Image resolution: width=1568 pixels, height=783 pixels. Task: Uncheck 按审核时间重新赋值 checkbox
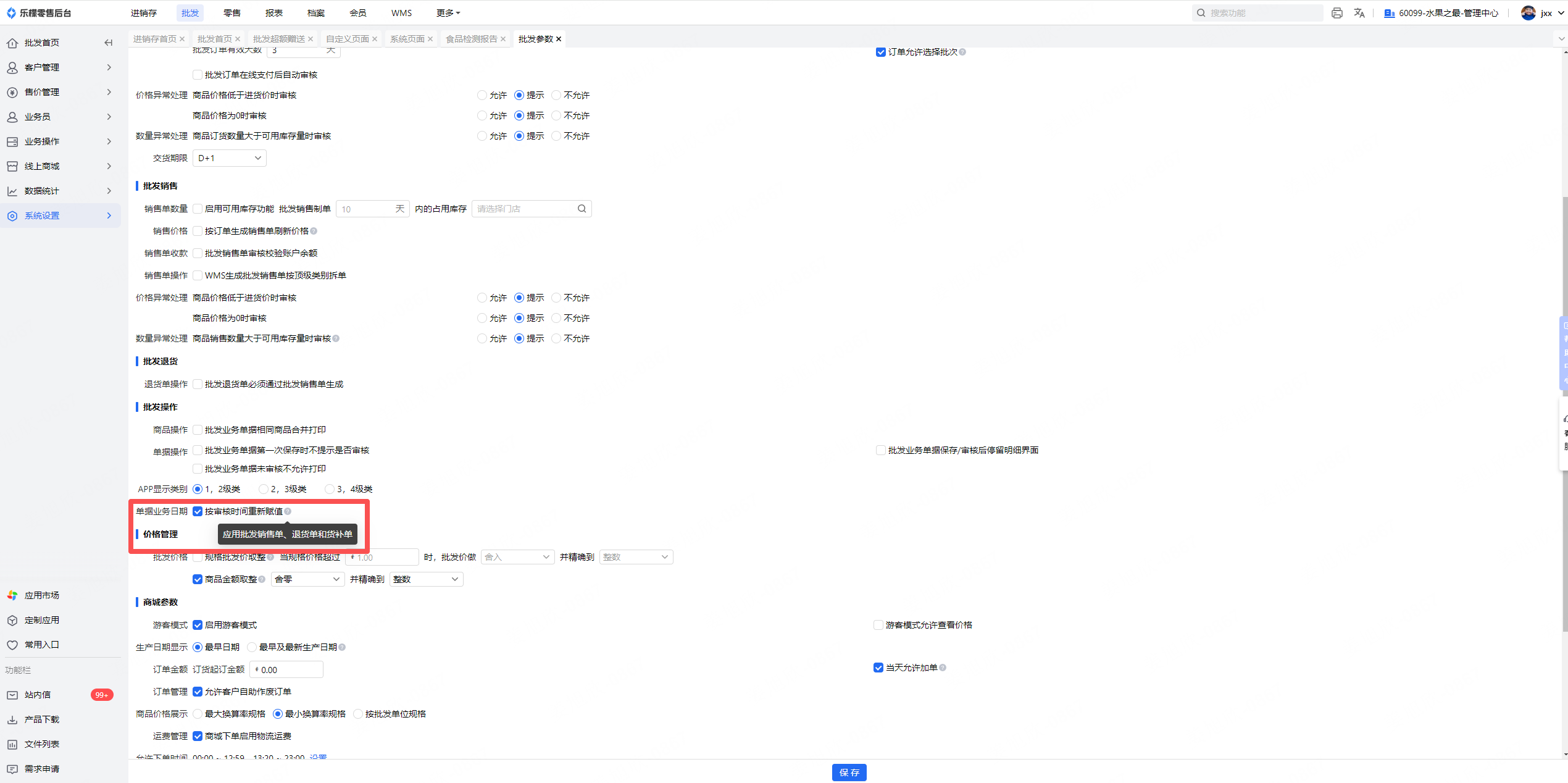(198, 511)
